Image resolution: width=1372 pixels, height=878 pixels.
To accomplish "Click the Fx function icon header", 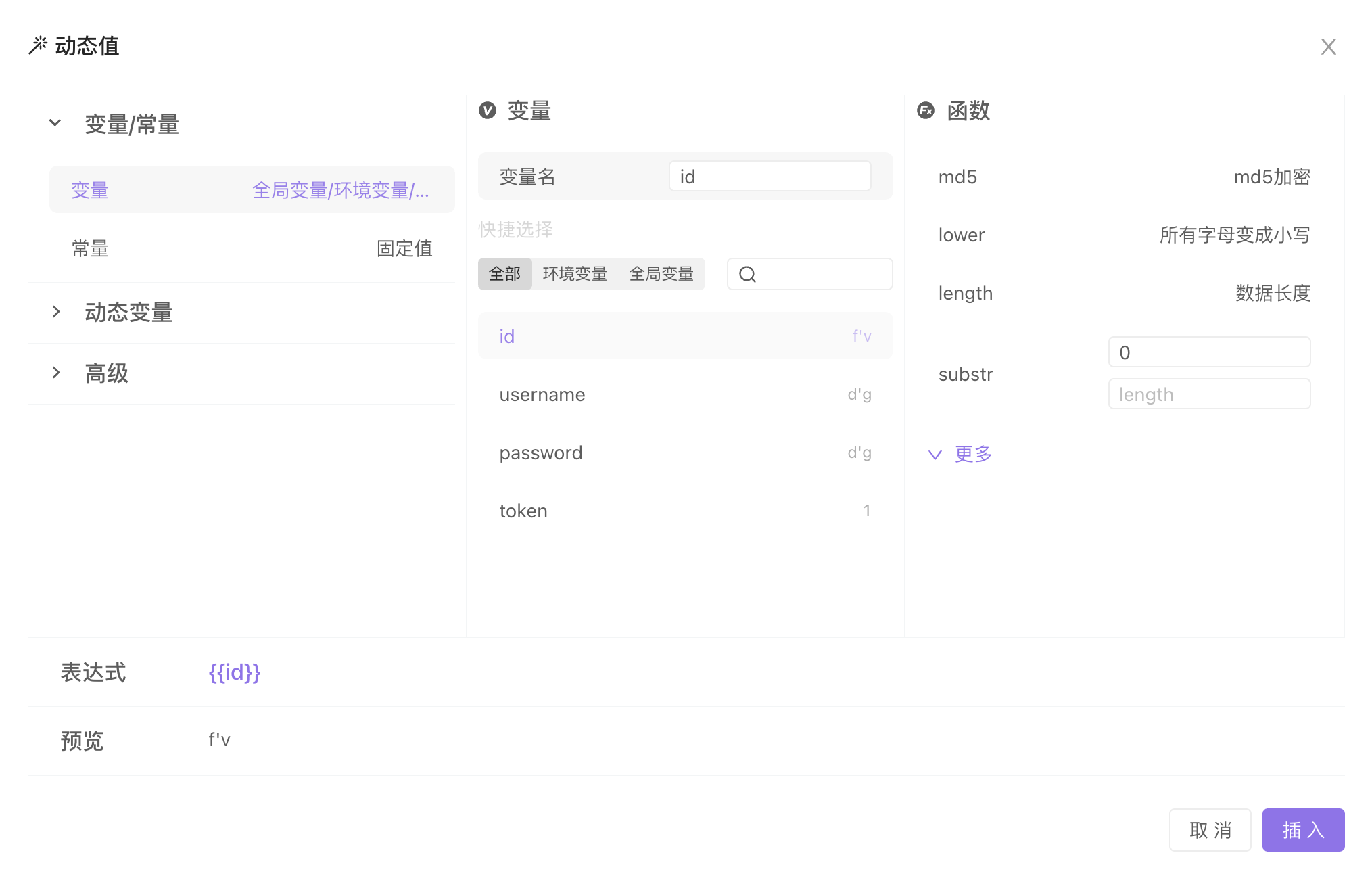I will [x=926, y=110].
